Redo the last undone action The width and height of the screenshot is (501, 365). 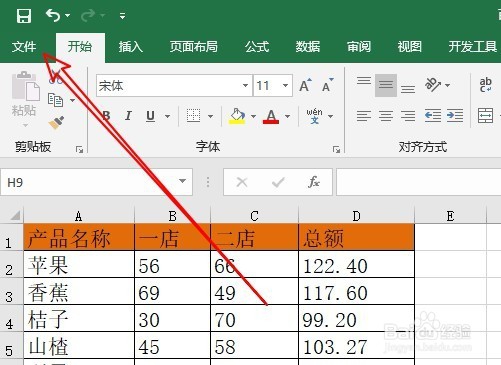[x=88, y=16]
